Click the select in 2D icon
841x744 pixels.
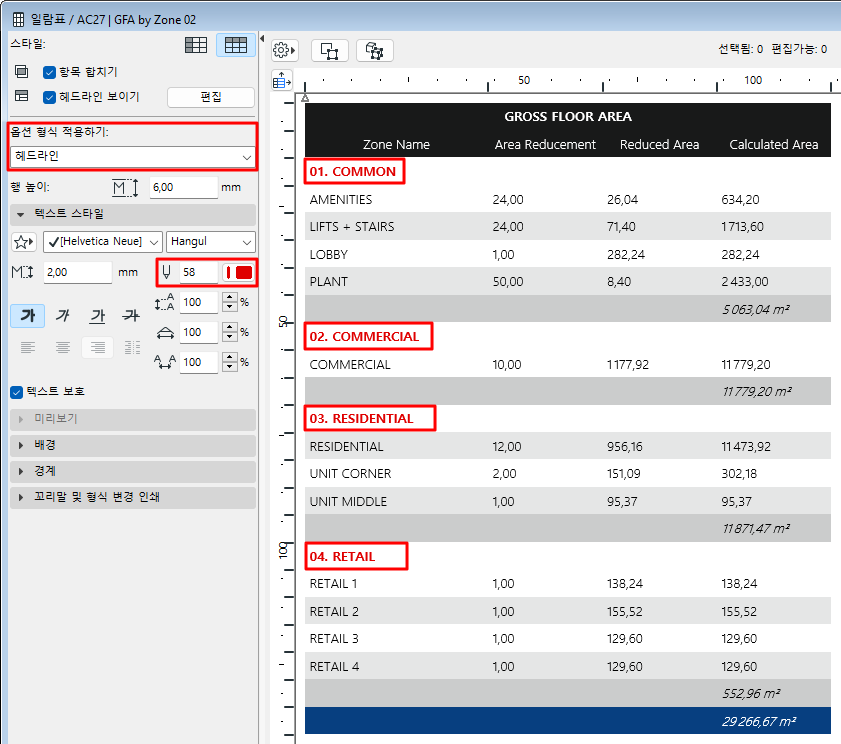coord(329,50)
